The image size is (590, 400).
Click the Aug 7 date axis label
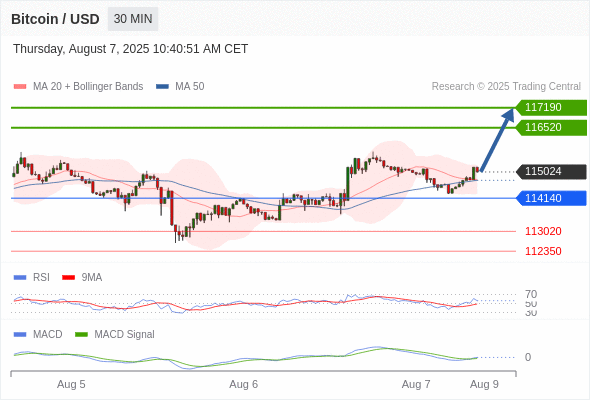pos(416,385)
